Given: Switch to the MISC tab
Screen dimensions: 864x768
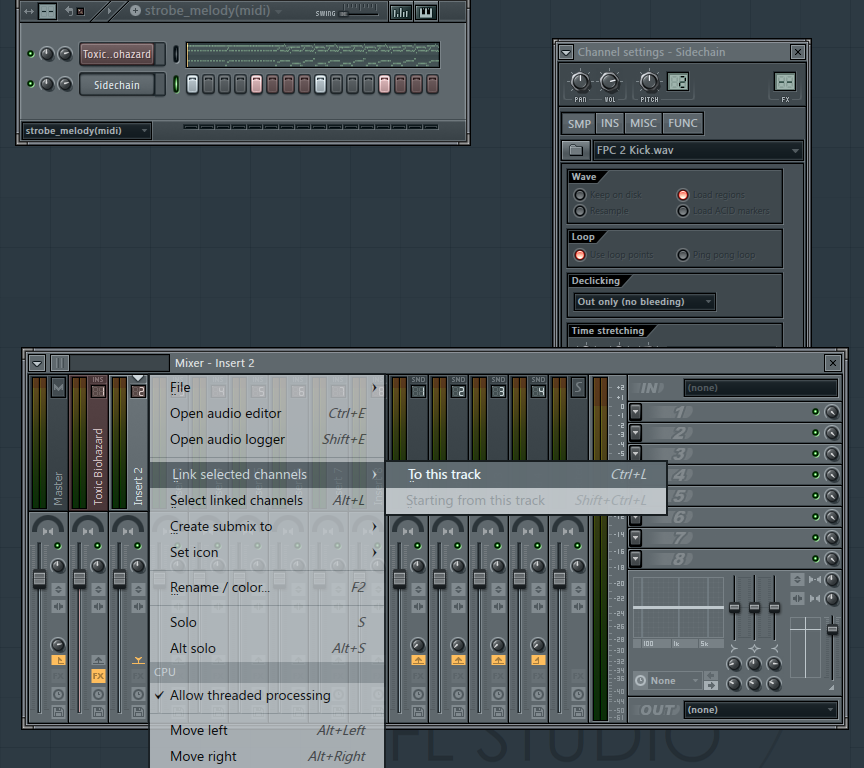Looking at the screenshot, I should [x=643, y=123].
